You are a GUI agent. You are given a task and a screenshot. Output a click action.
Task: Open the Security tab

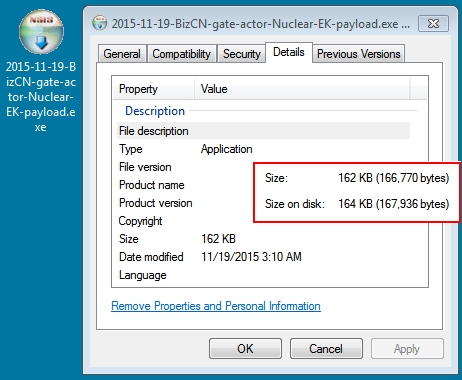click(x=242, y=54)
